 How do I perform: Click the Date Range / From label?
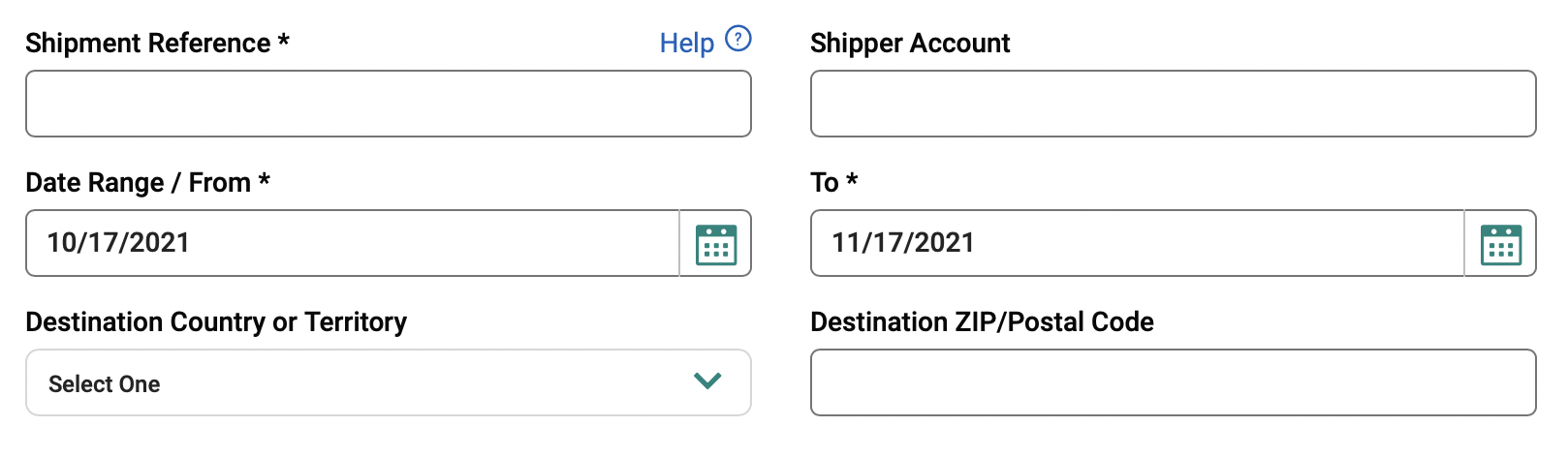point(138,183)
